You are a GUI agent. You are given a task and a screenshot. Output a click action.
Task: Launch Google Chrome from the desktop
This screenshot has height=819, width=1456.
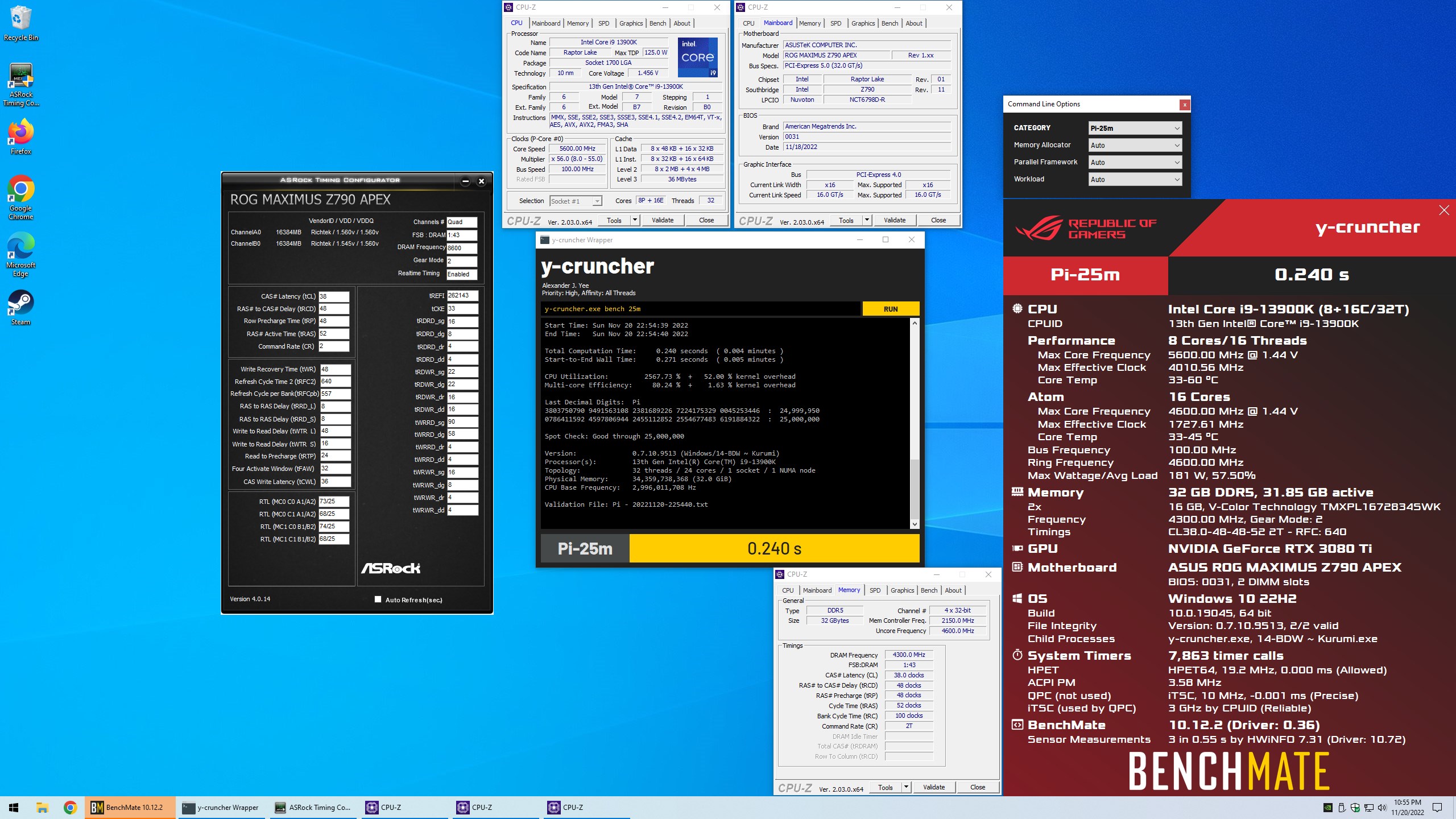click(x=21, y=197)
